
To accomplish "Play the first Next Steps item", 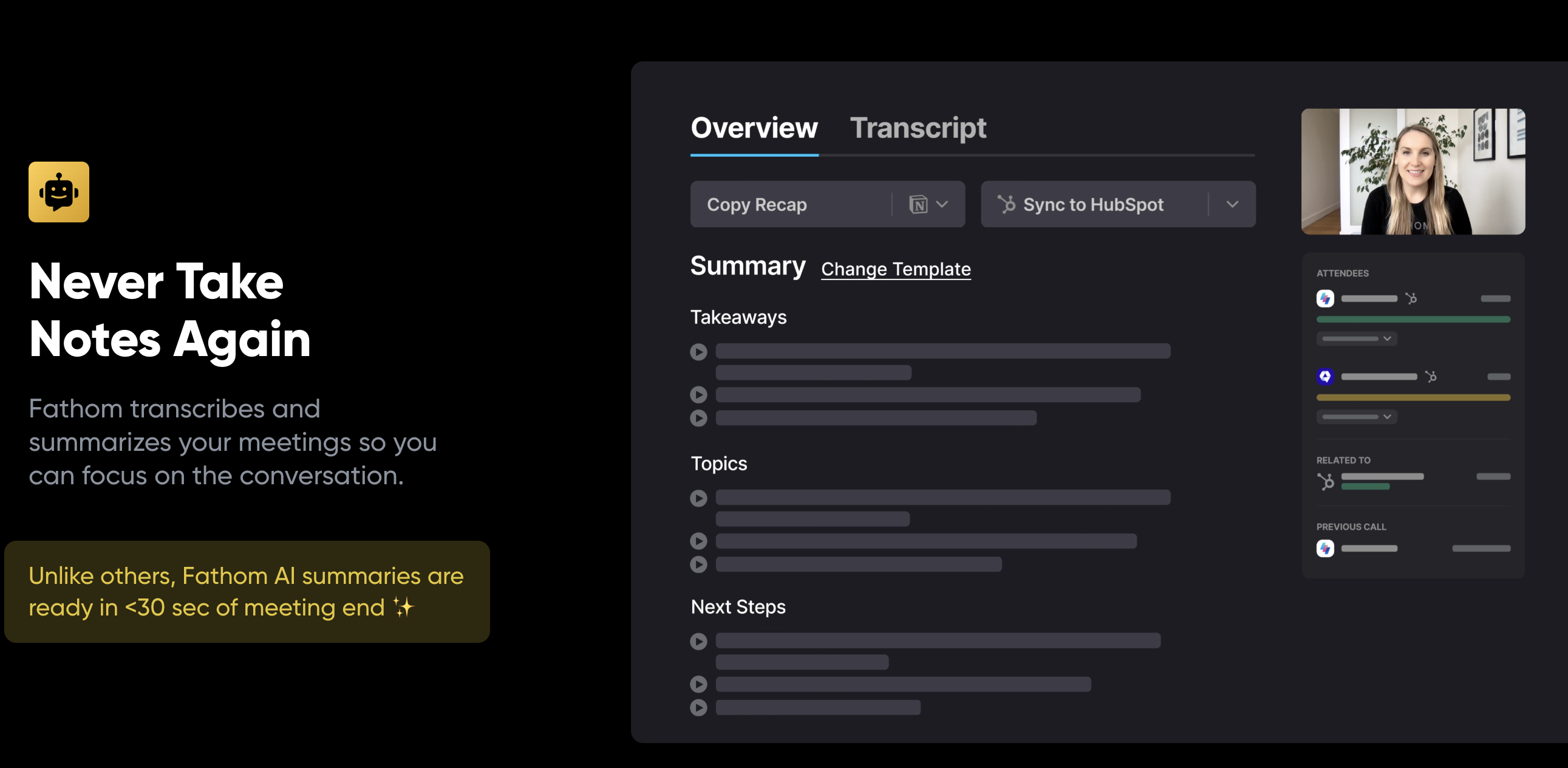I will 698,642.
